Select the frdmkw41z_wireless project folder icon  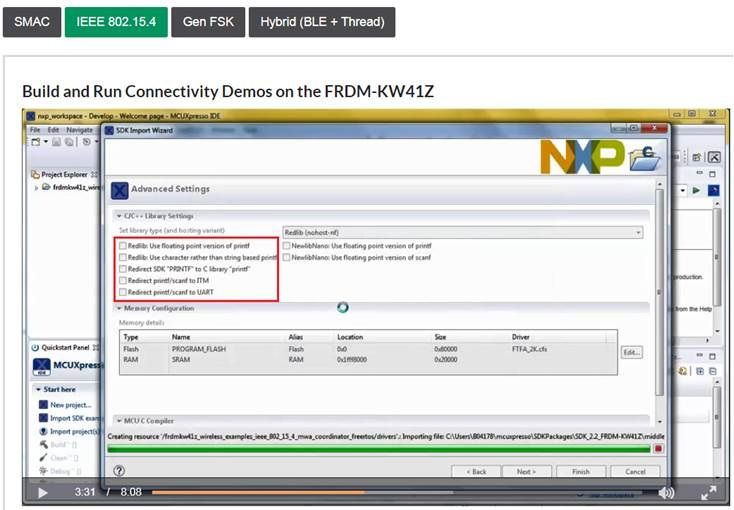(x=46, y=187)
